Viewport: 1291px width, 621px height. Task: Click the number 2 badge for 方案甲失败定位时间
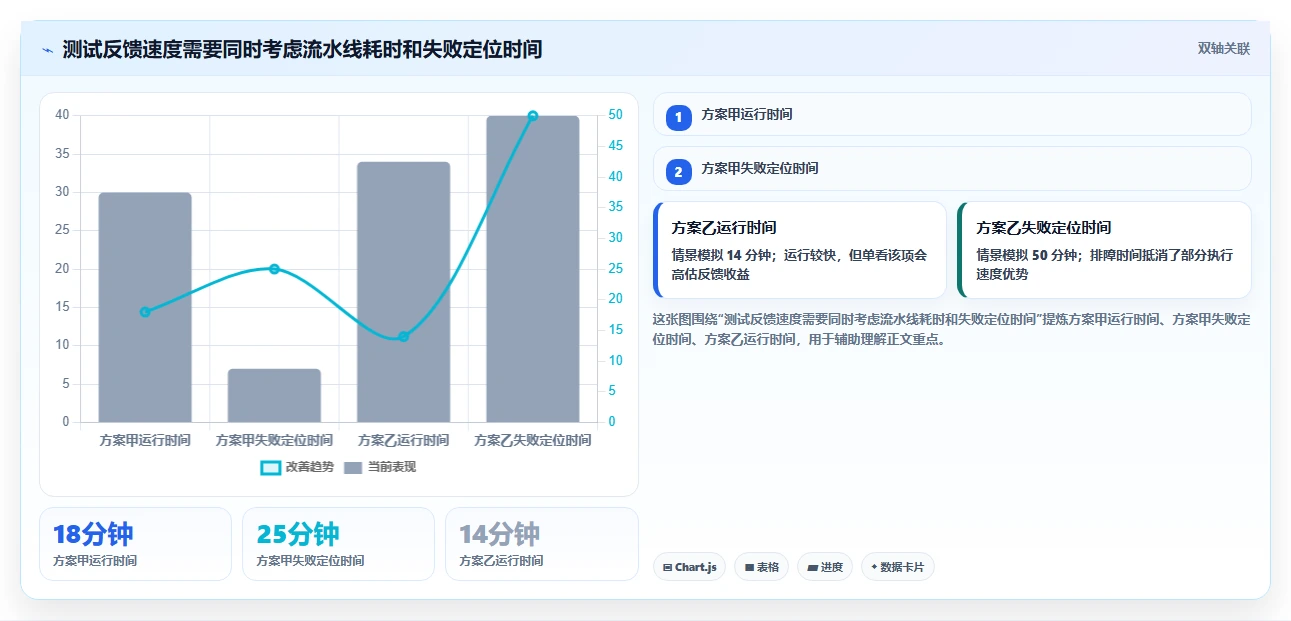[x=678, y=172]
